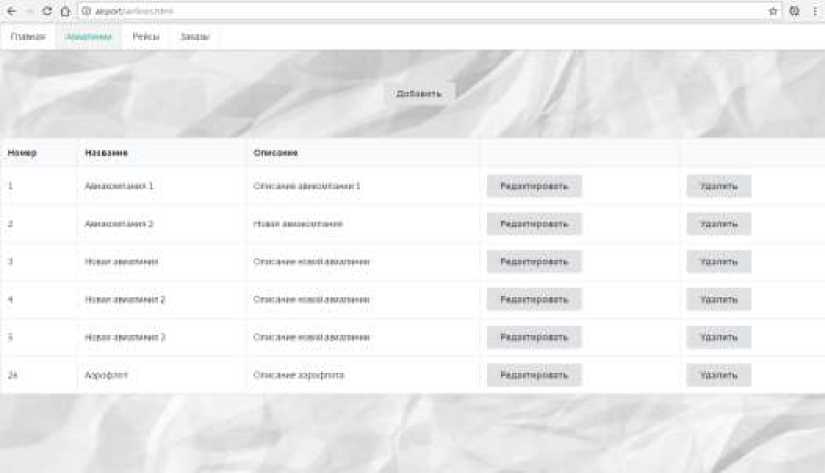This screenshot has width=825, height=473.
Task: Select the Авиалинии tab
Action: click(x=88, y=37)
